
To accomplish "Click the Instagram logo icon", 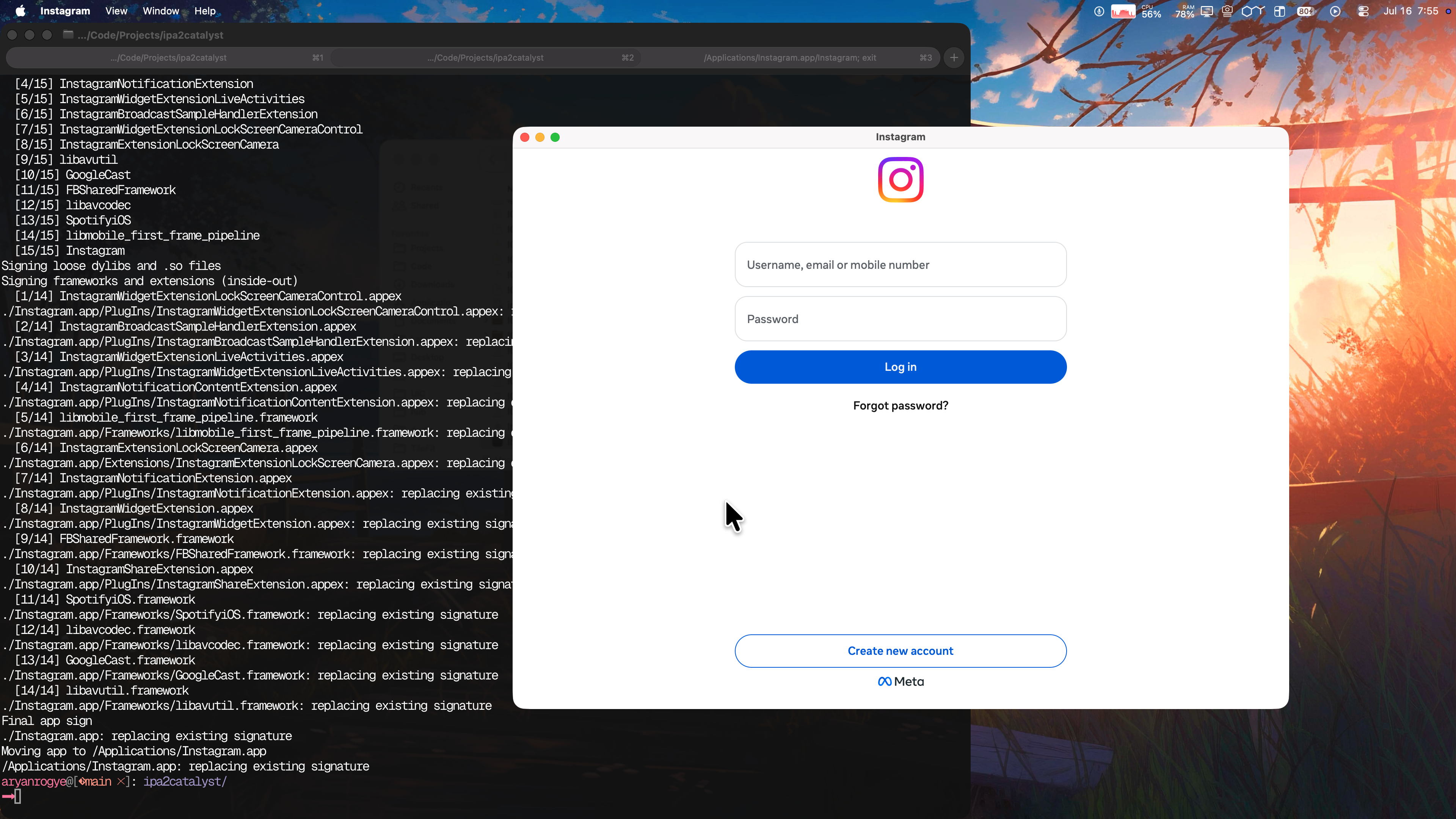I will tap(901, 180).
